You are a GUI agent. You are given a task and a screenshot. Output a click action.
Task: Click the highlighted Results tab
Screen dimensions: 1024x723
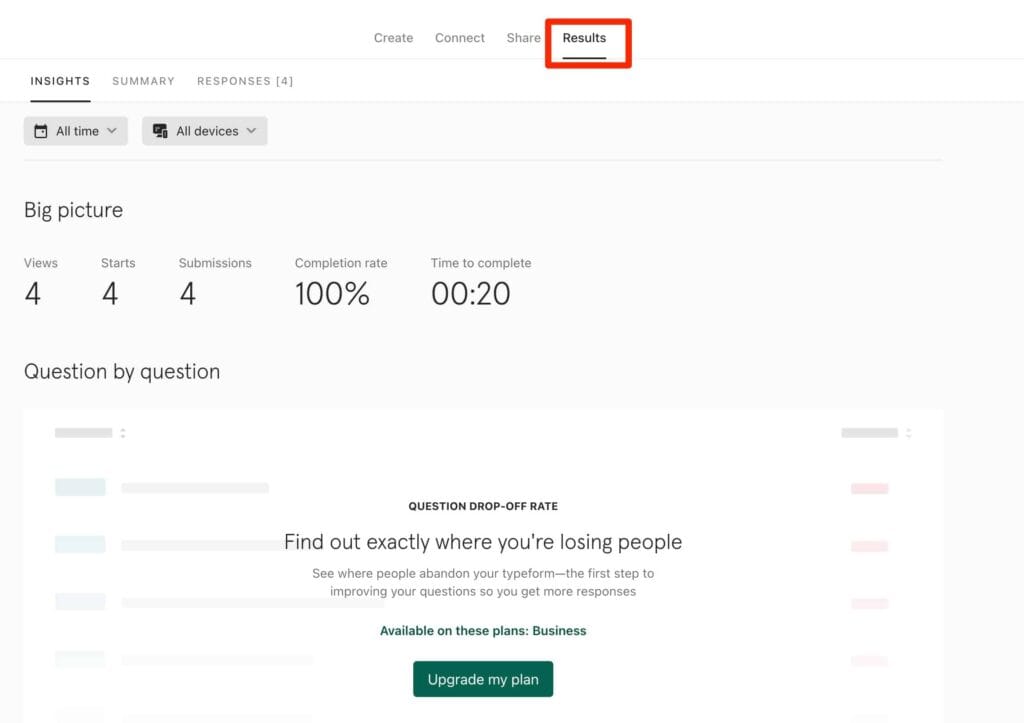coord(585,37)
